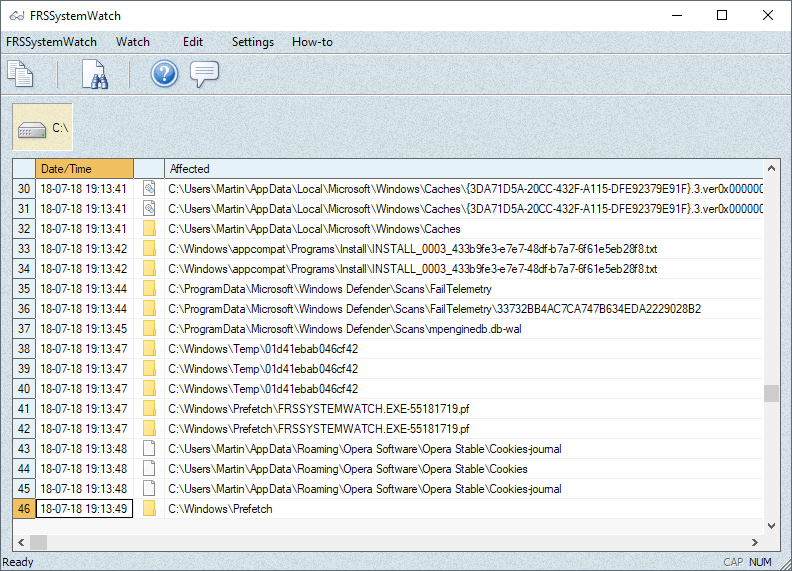Maximize the FRSSystemWatch window
792x571 pixels.
click(x=722, y=15)
